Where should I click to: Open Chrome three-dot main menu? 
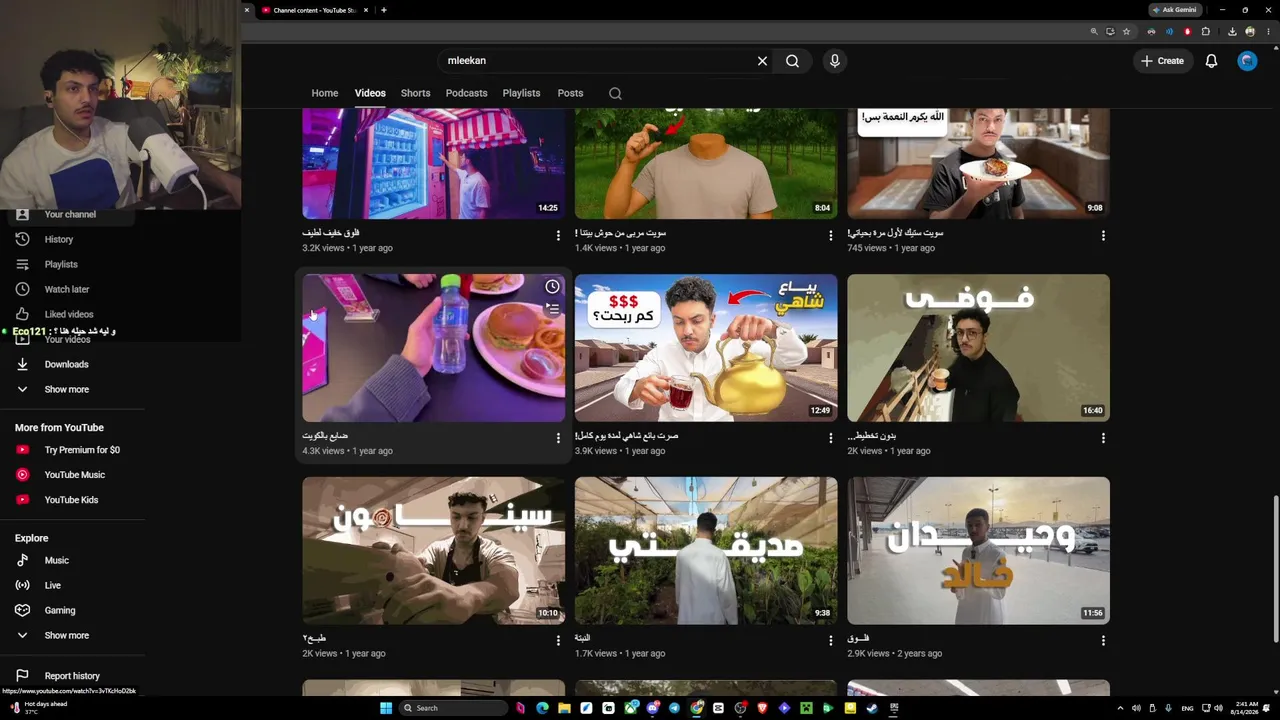point(1267,31)
